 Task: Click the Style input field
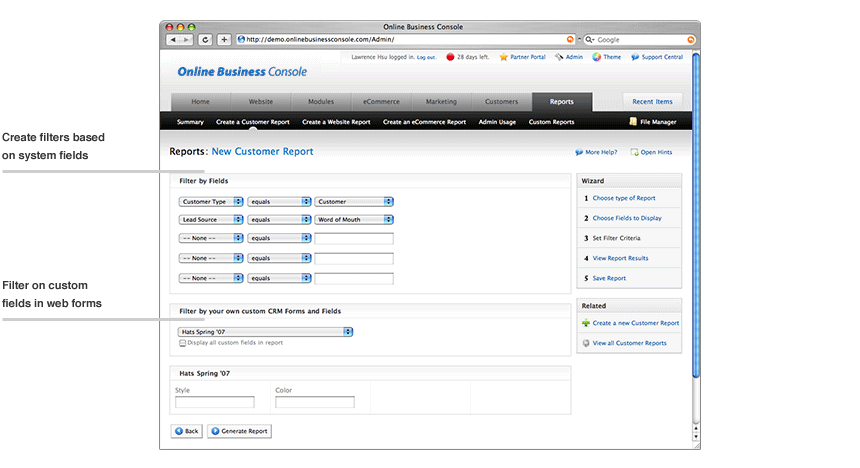tap(215, 402)
